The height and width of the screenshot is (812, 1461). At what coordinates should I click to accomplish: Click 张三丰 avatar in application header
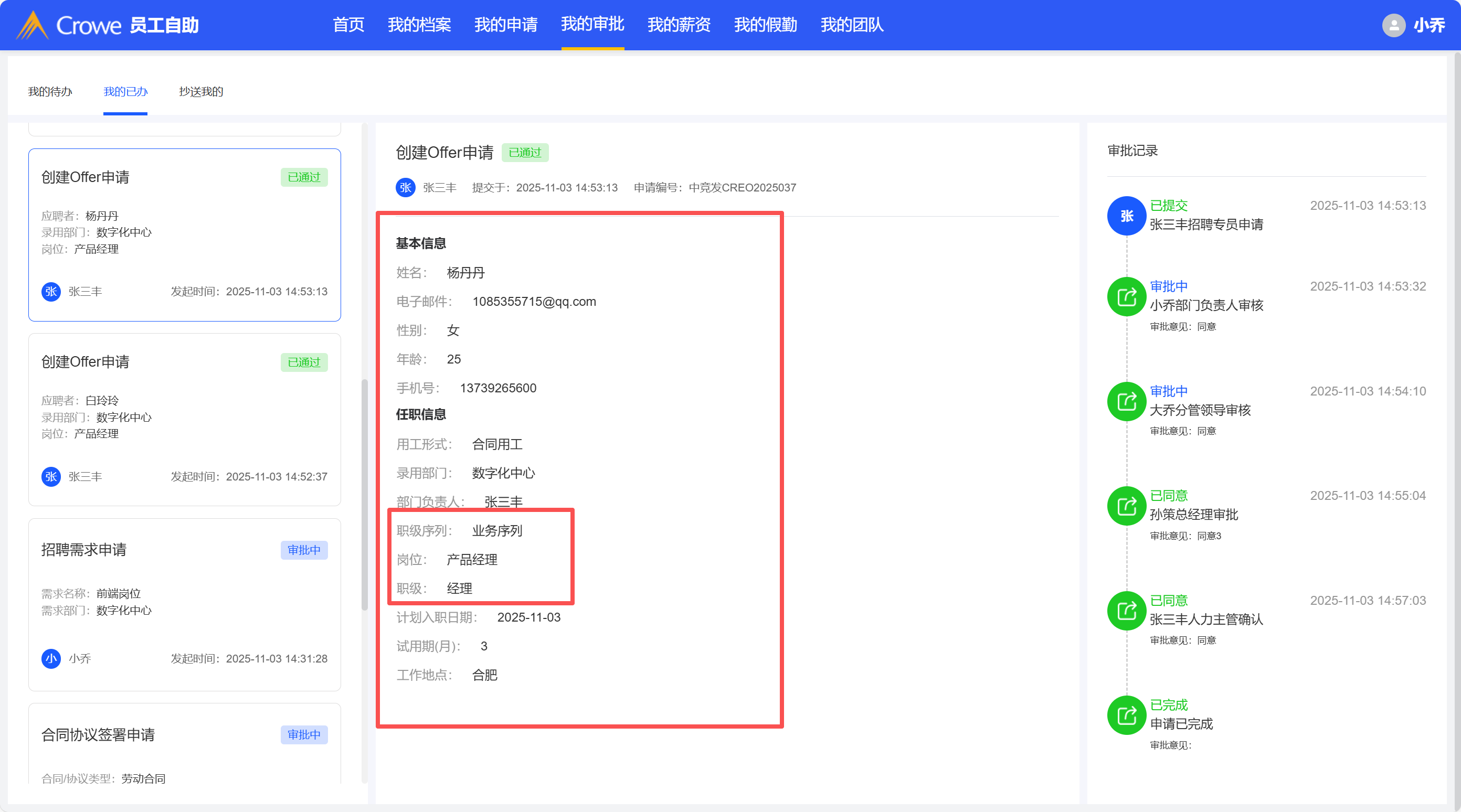click(405, 188)
